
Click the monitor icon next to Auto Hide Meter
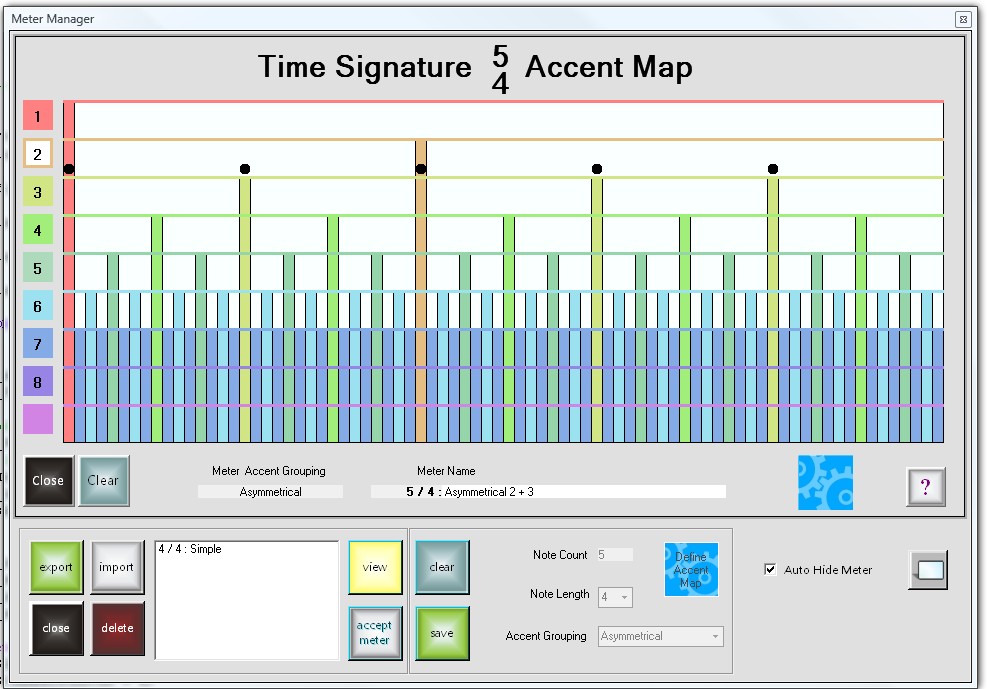[928, 570]
